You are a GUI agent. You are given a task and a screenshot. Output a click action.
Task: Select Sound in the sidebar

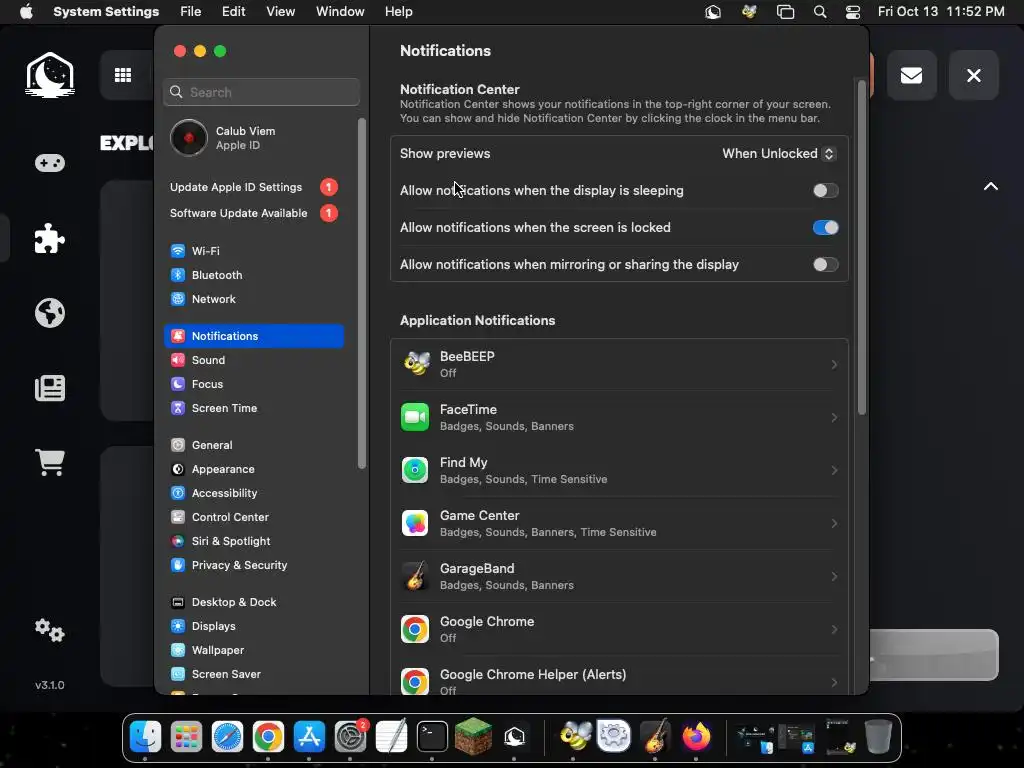pos(254,360)
